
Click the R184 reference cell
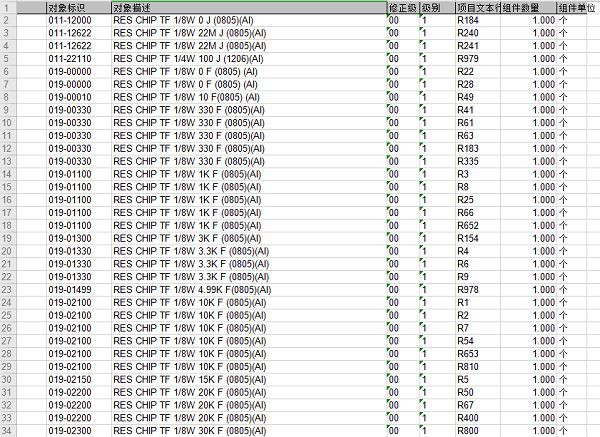[x=467, y=20]
